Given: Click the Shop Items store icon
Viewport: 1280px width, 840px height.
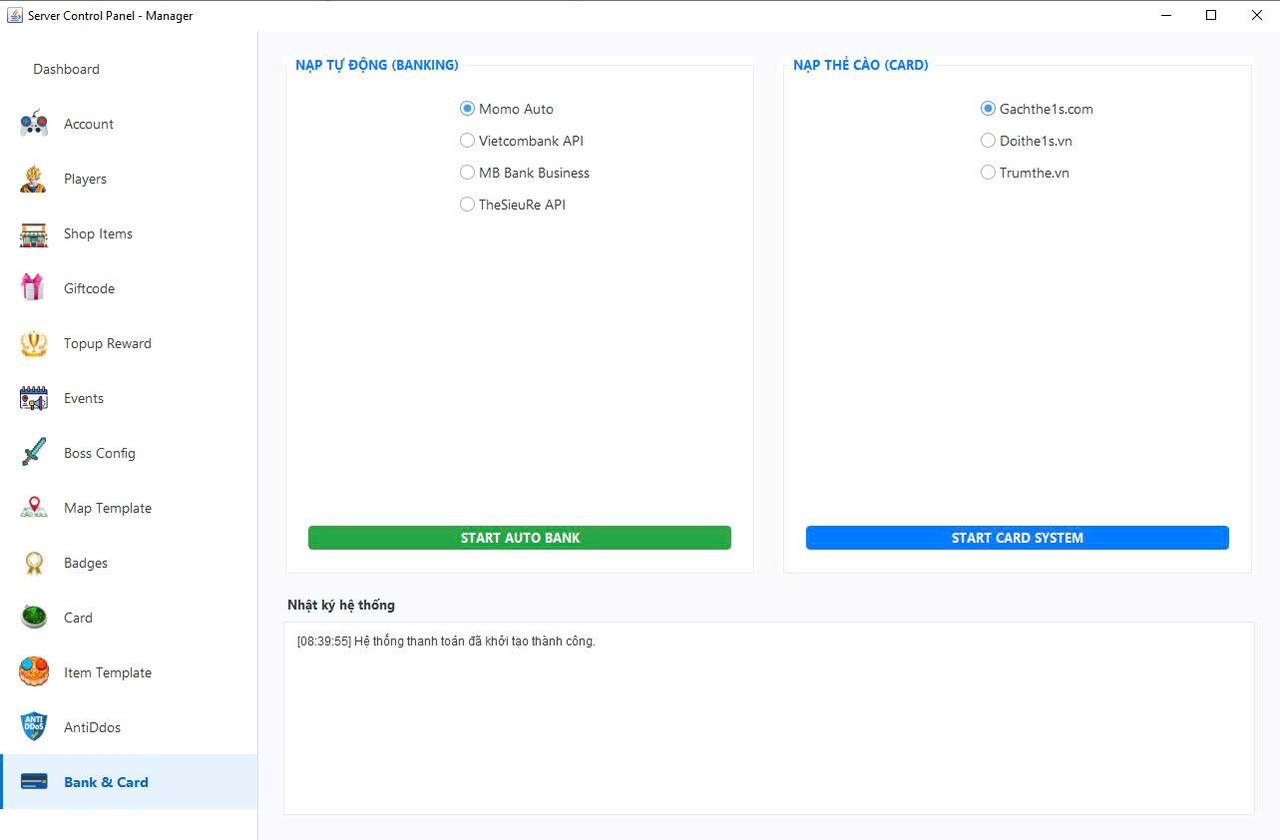Looking at the screenshot, I should point(34,234).
